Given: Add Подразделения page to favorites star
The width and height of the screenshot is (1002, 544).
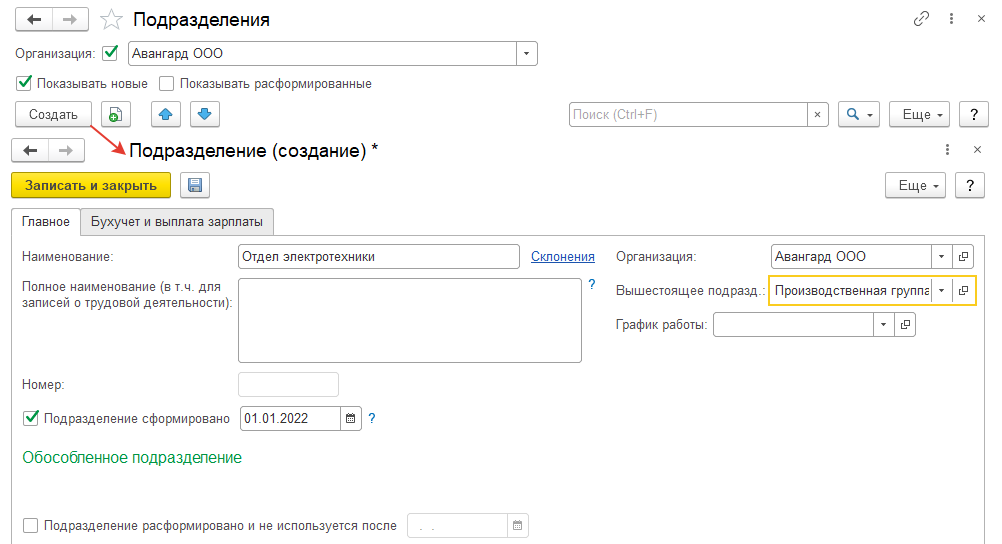Looking at the screenshot, I should [113, 20].
